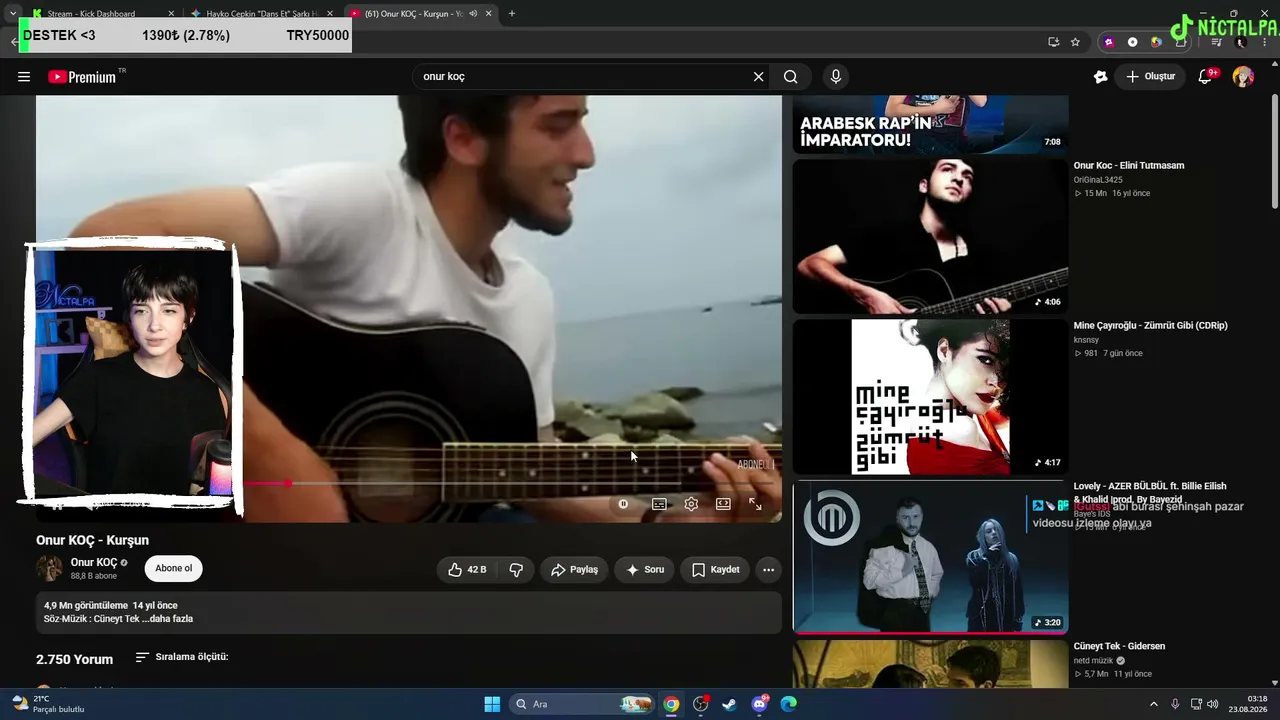This screenshot has height=720, width=1280.
Task: Click the YouTube page vertical scrollbar
Action: 1274,150
